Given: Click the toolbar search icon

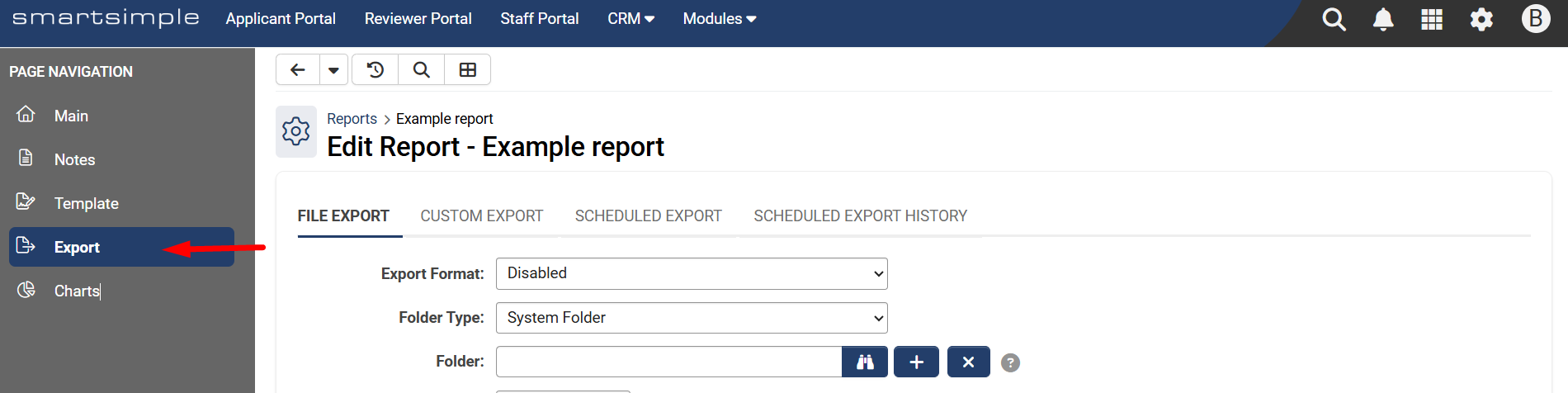Looking at the screenshot, I should click(x=422, y=70).
